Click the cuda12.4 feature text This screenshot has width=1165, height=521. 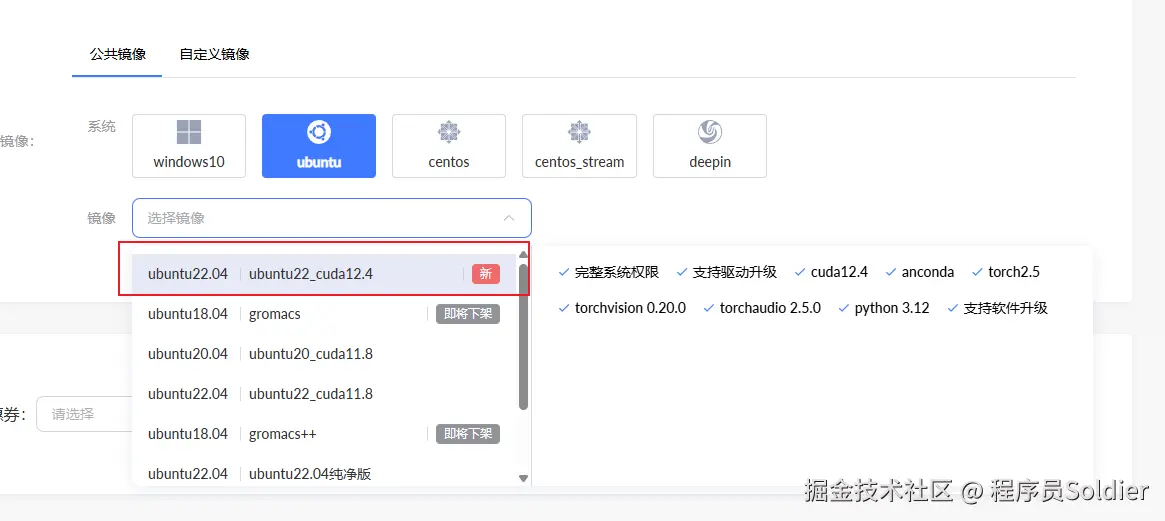coord(840,272)
